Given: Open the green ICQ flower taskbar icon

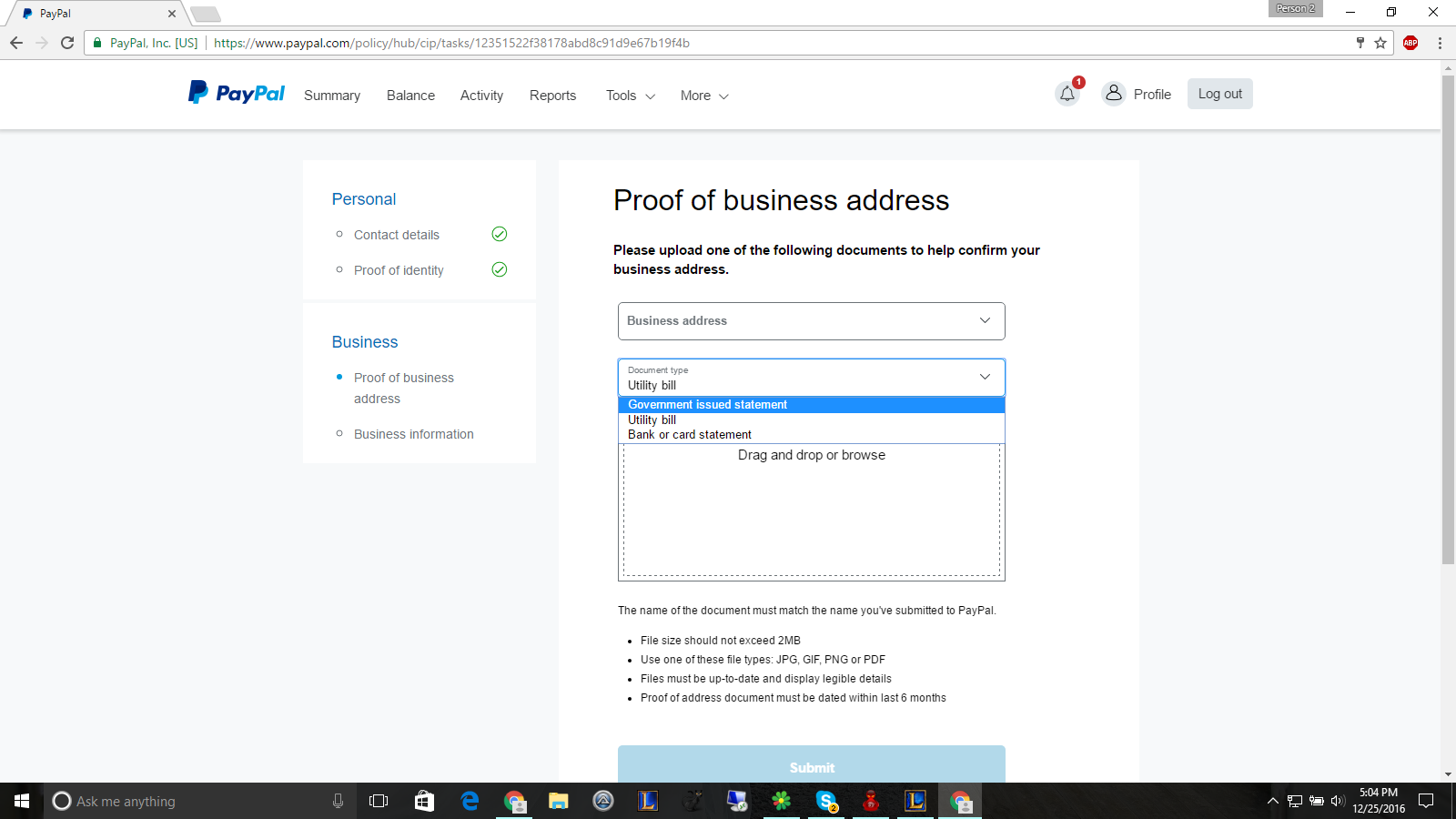Looking at the screenshot, I should pos(782,801).
